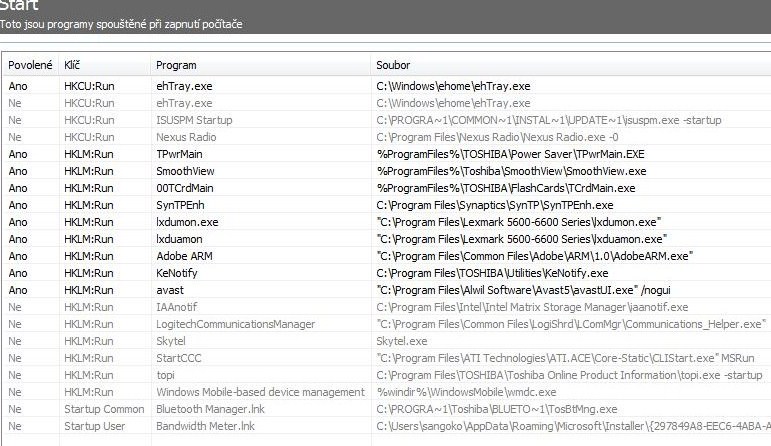Click the CLIStart.exe MSRun file path
The width and height of the screenshot is (771, 446).
tap(565, 358)
